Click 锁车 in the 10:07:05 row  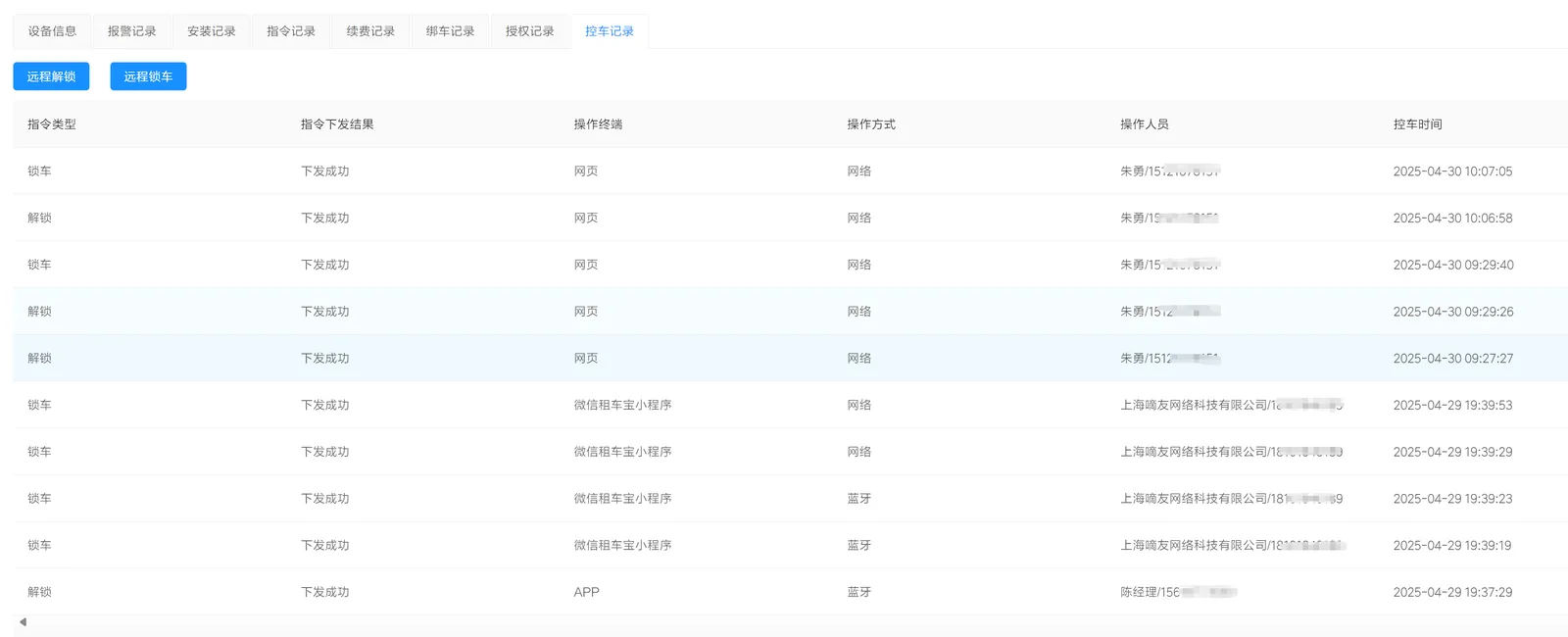(x=39, y=171)
